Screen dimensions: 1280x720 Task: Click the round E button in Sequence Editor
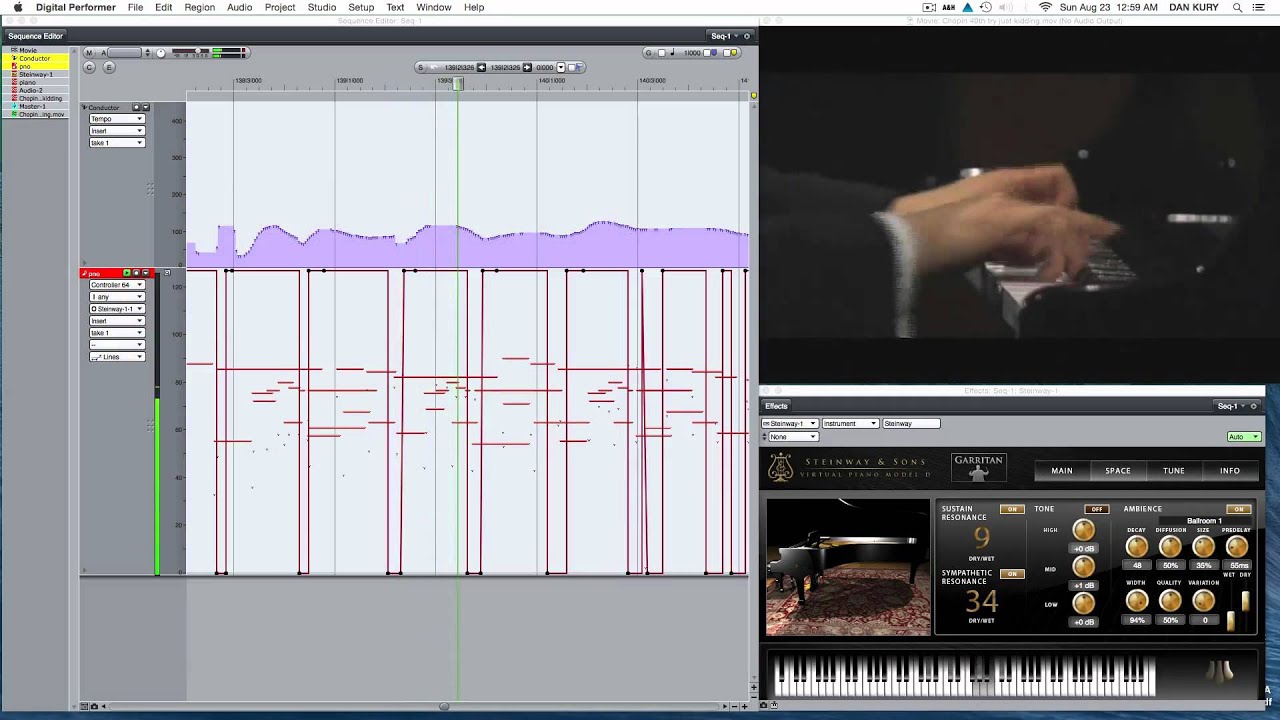109,67
